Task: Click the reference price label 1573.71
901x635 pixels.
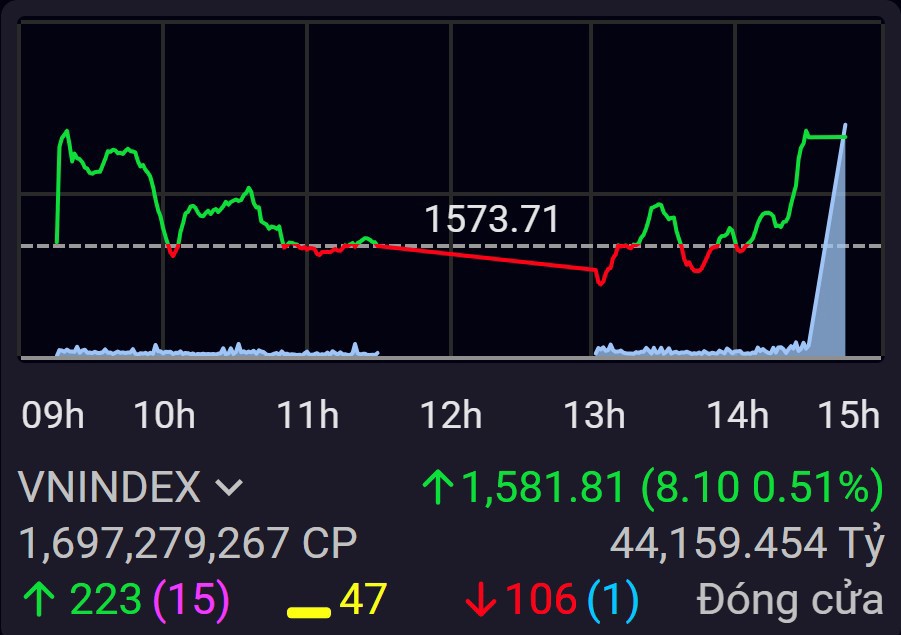Action: click(x=491, y=219)
